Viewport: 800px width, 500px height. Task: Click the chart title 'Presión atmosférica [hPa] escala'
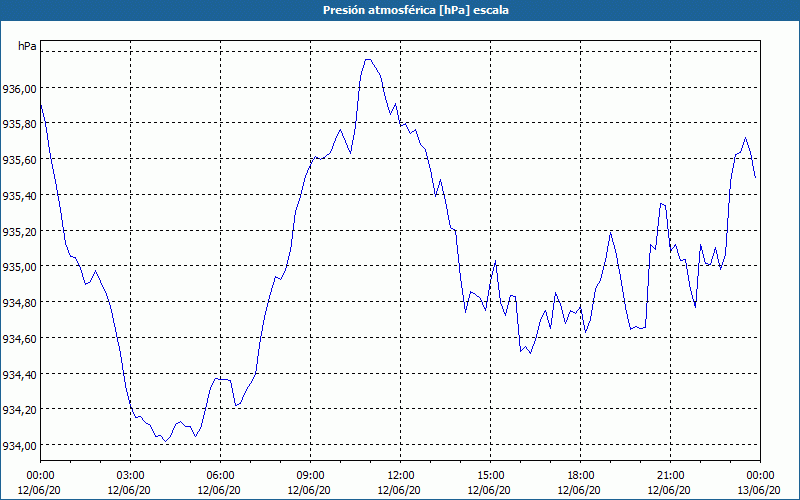tap(415, 10)
